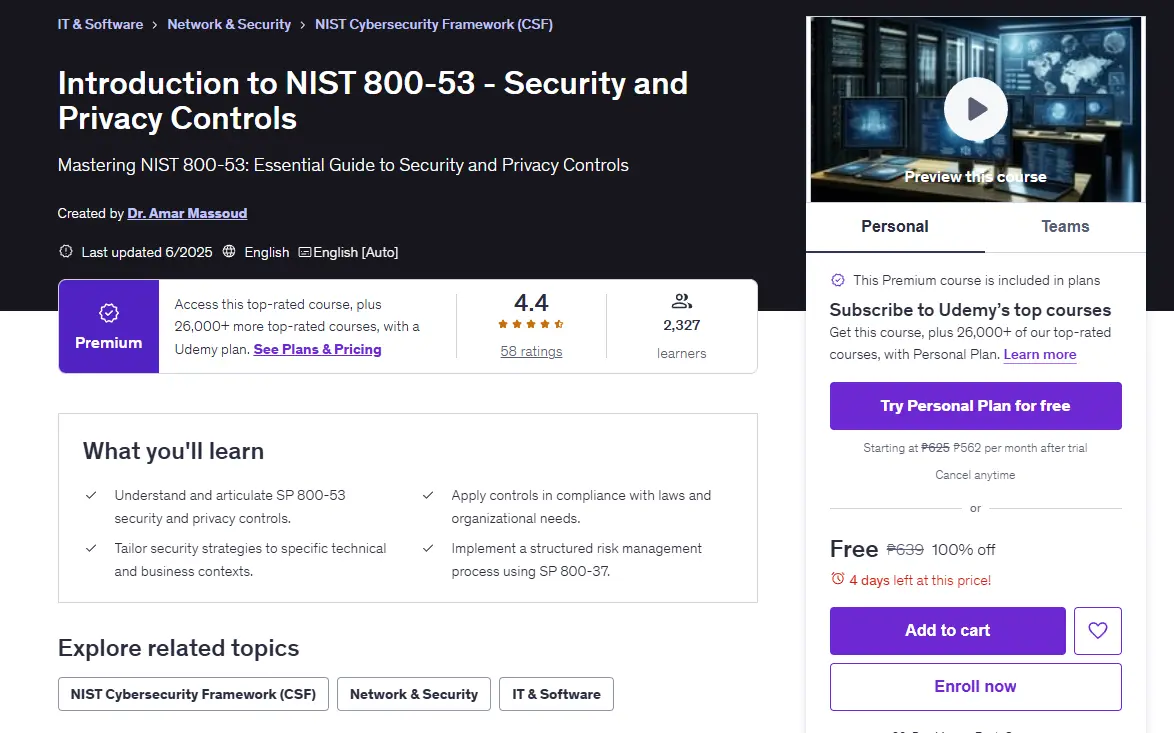Click the alarm clock icon by days left

point(837,579)
